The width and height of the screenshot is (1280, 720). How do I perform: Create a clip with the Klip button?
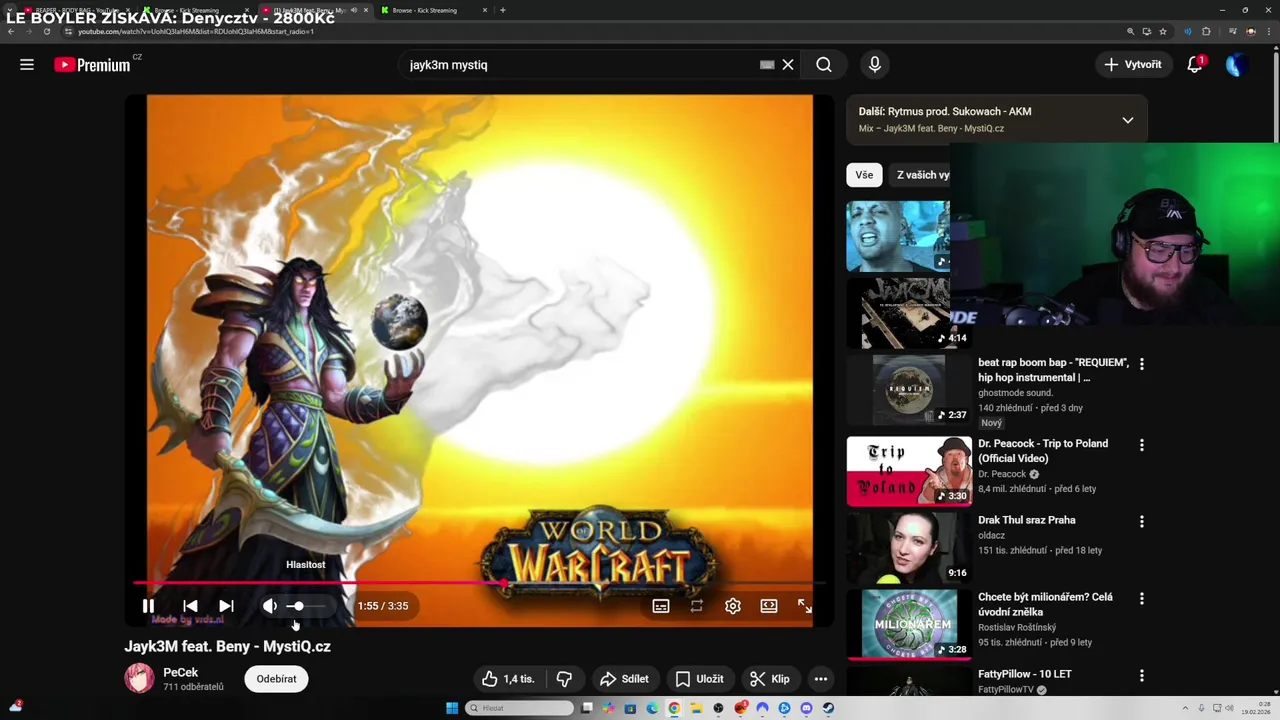(x=770, y=679)
